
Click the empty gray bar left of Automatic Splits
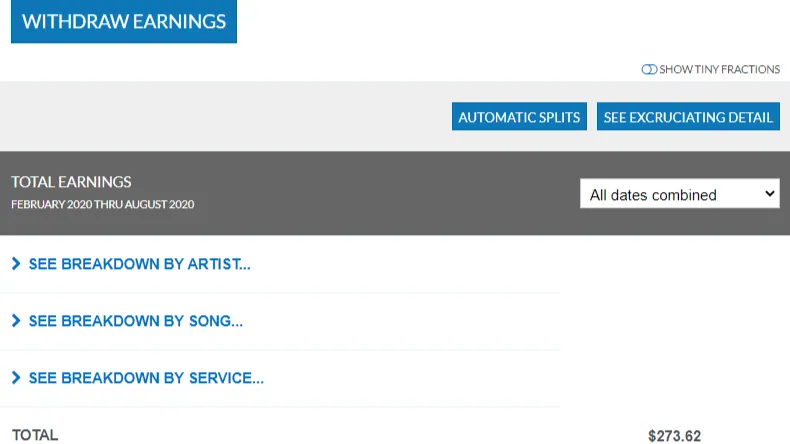tap(220, 117)
